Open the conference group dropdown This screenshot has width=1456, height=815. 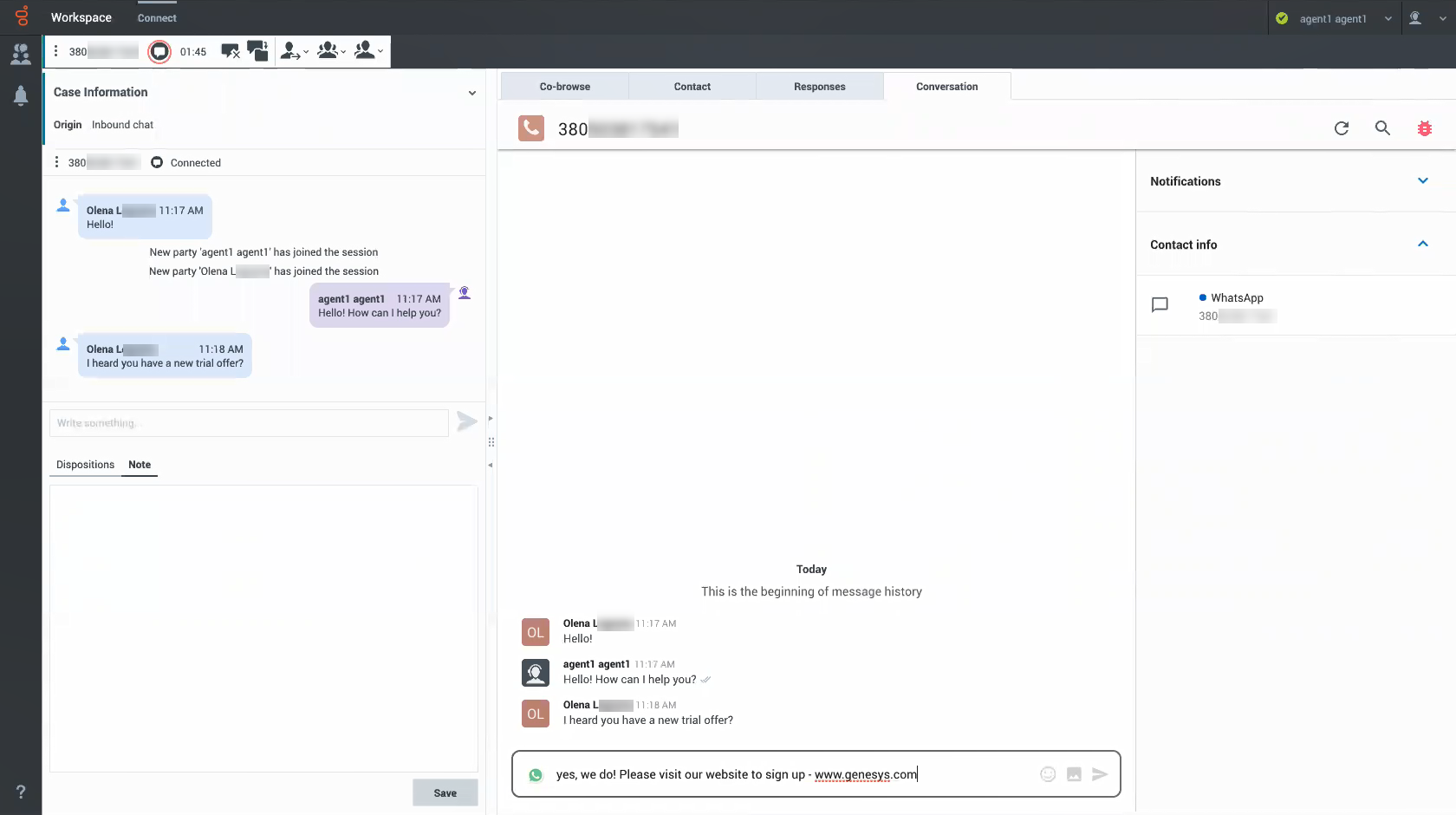click(331, 52)
